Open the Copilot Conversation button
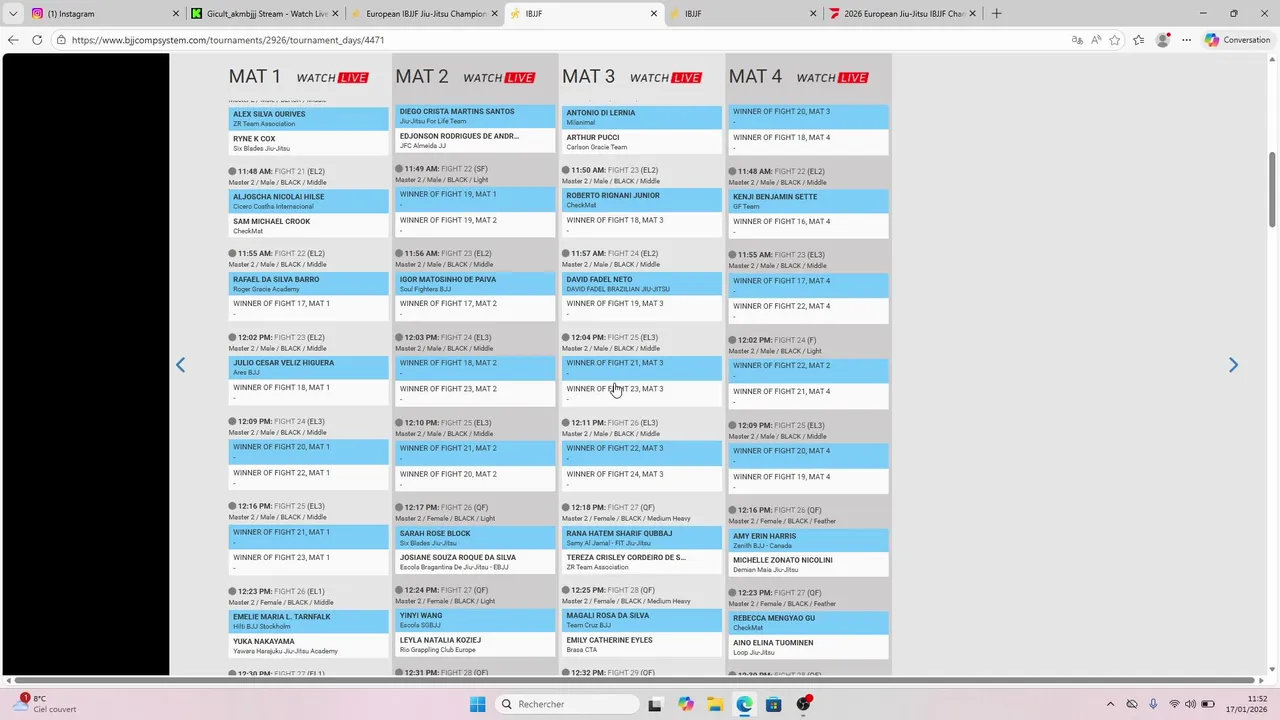1280x720 pixels. tap(1238, 40)
